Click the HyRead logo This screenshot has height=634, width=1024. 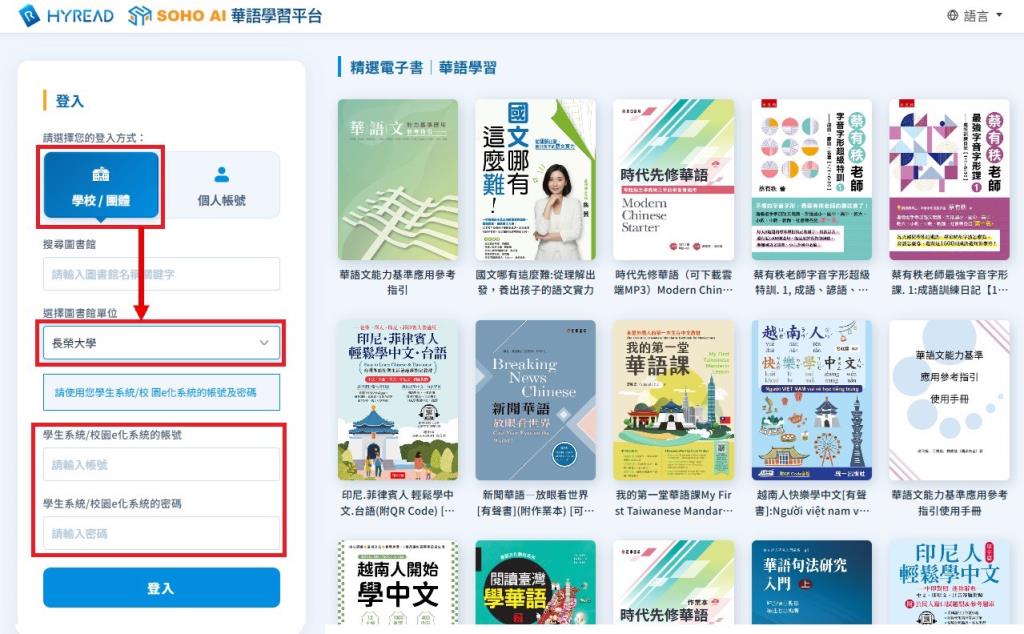tap(65, 16)
